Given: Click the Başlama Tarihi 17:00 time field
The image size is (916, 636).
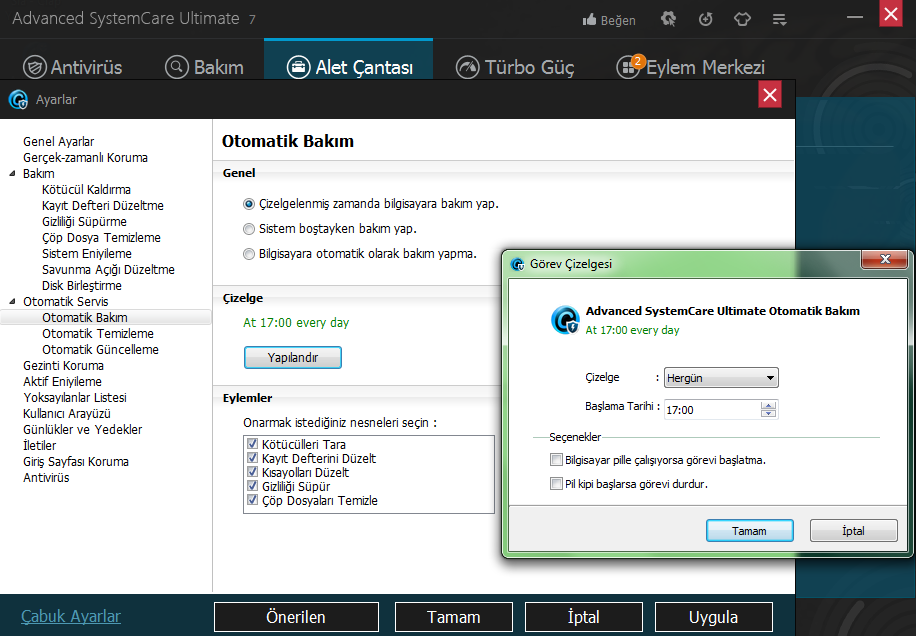Looking at the screenshot, I should point(710,410).
